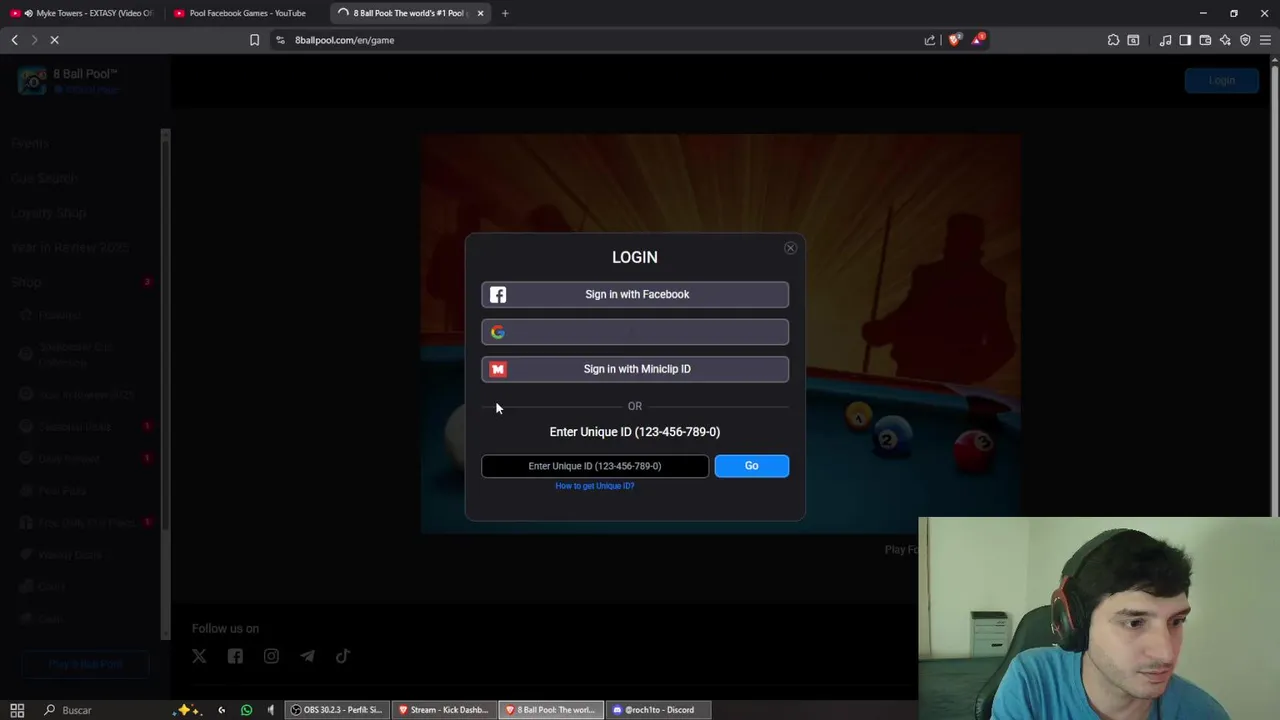The image size is (1280, 720).
Task: Switch to the Myke Towers EXTASY tab
Action: click(x=84, y=13)
